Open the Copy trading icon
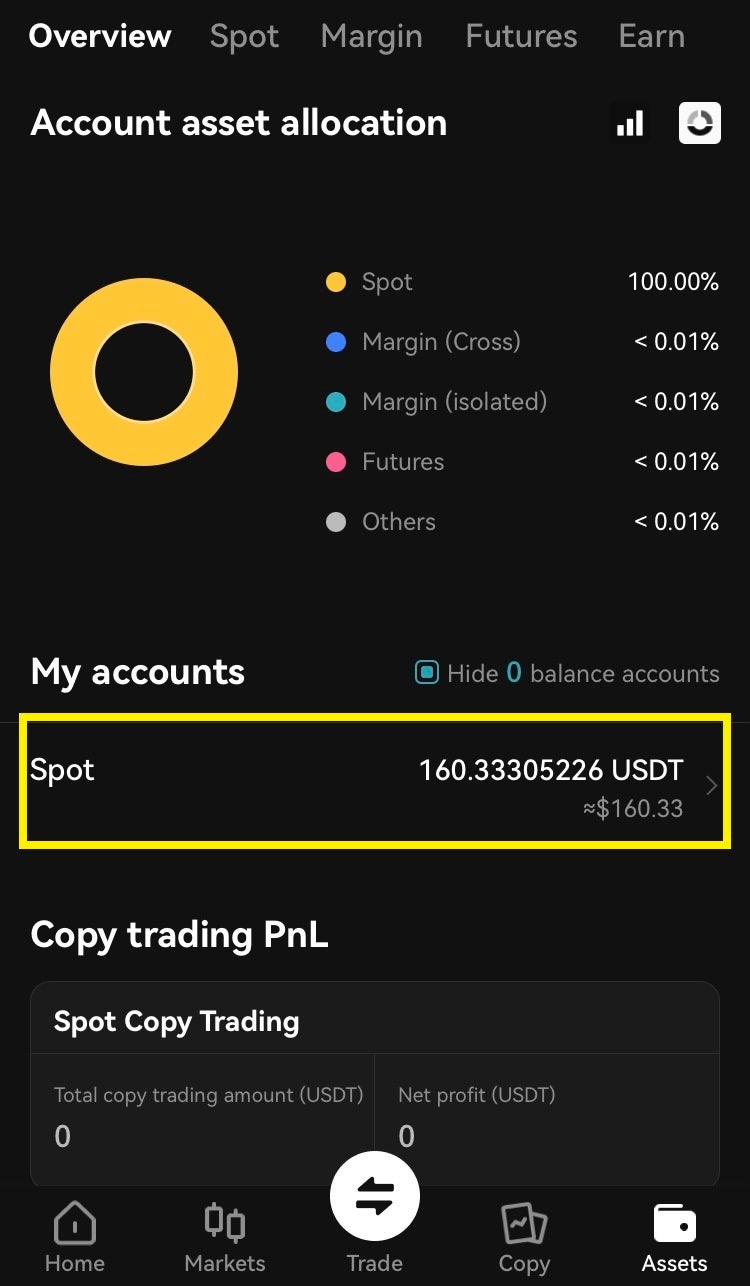 524,1223
